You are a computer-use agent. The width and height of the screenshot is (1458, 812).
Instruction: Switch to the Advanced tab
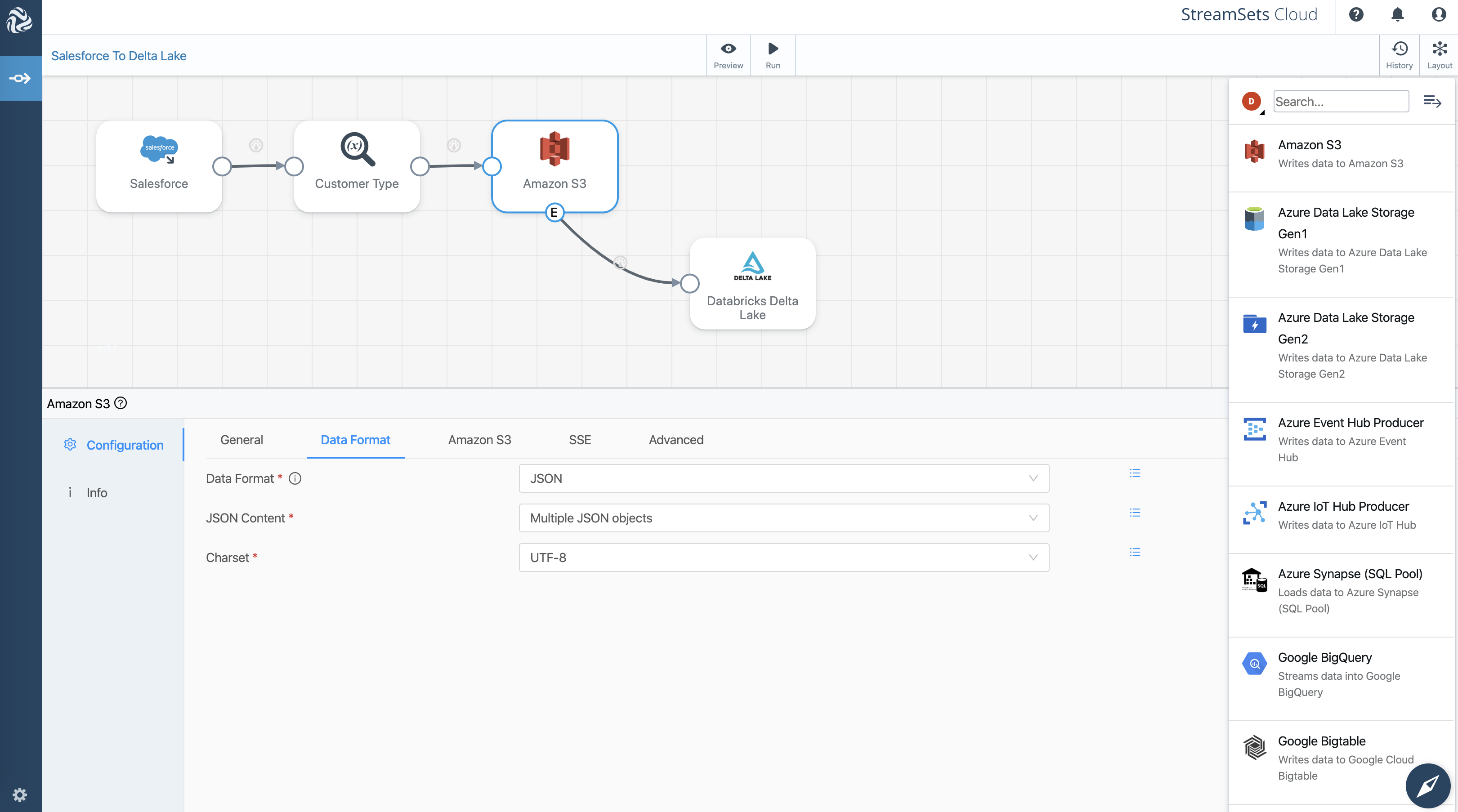(676, 440)
